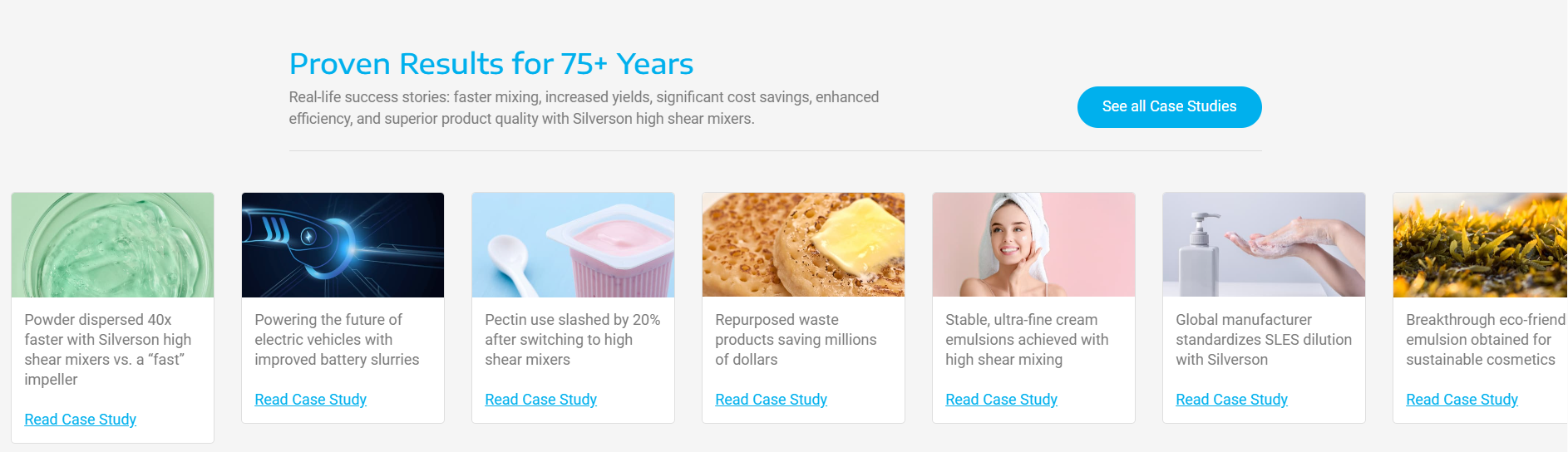
Task: Click the green gel petri dish thumbnail
Action: point(112,245)
